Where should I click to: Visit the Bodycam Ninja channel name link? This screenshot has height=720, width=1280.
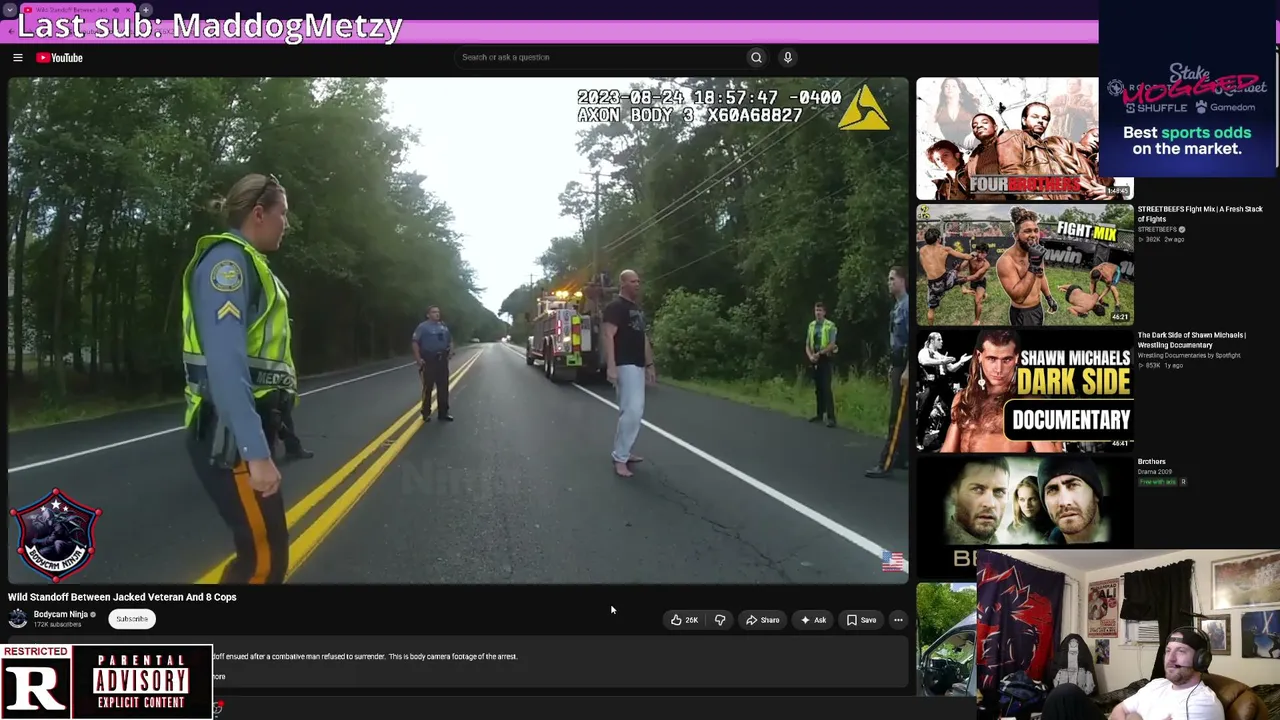pyautogui.click(x=61, y=614)
